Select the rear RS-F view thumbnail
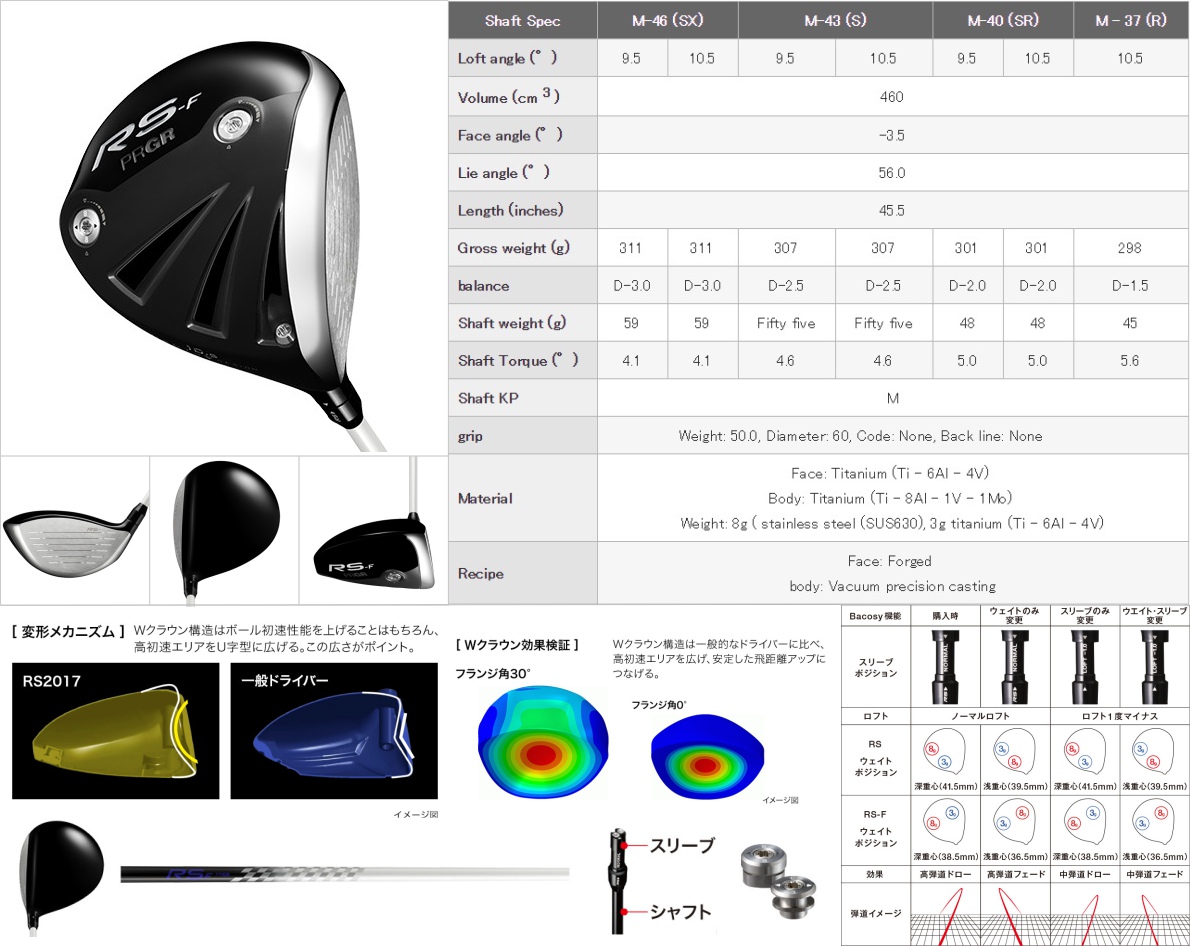This screenshot has width=1190, height=946. (x=373, y=530)
